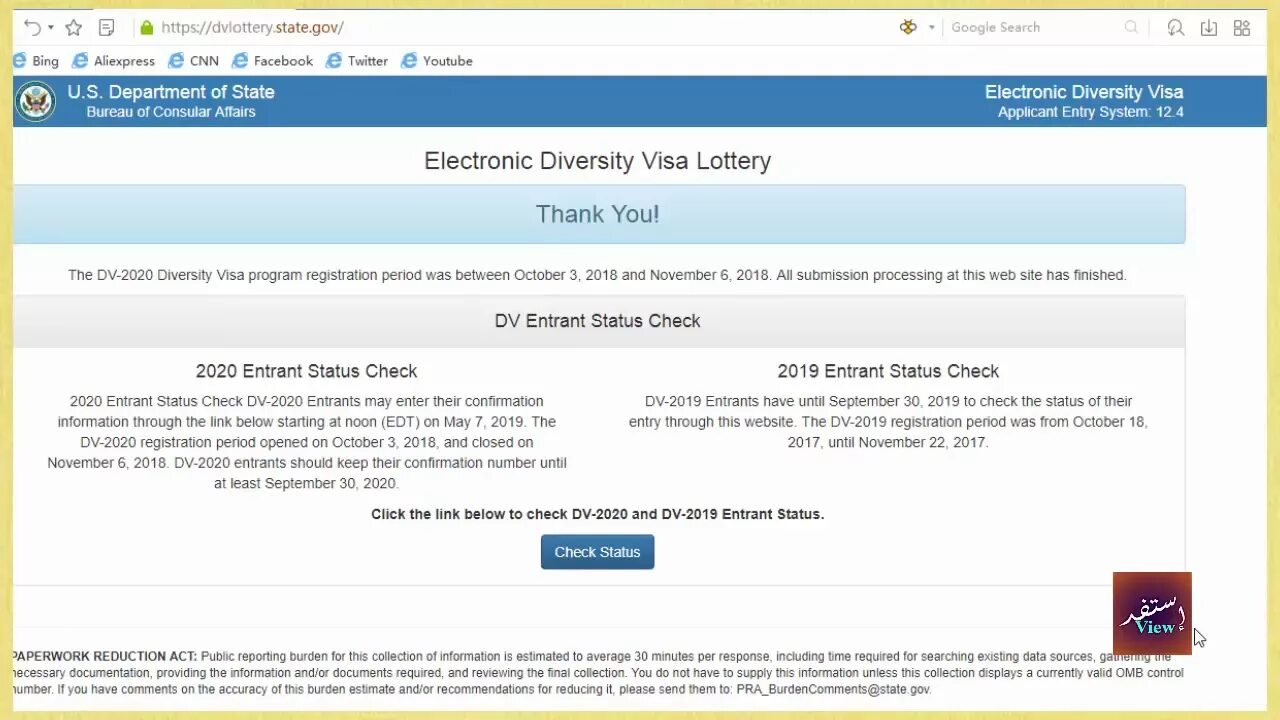Open the CNN bookmark
Screen dimensions: 1280x720
193,61
